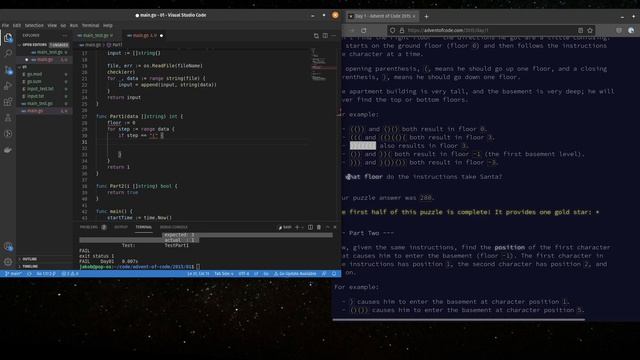
Task: Open the Accounts icon at the activity bar bottom
Action: (x=8, y=247)
